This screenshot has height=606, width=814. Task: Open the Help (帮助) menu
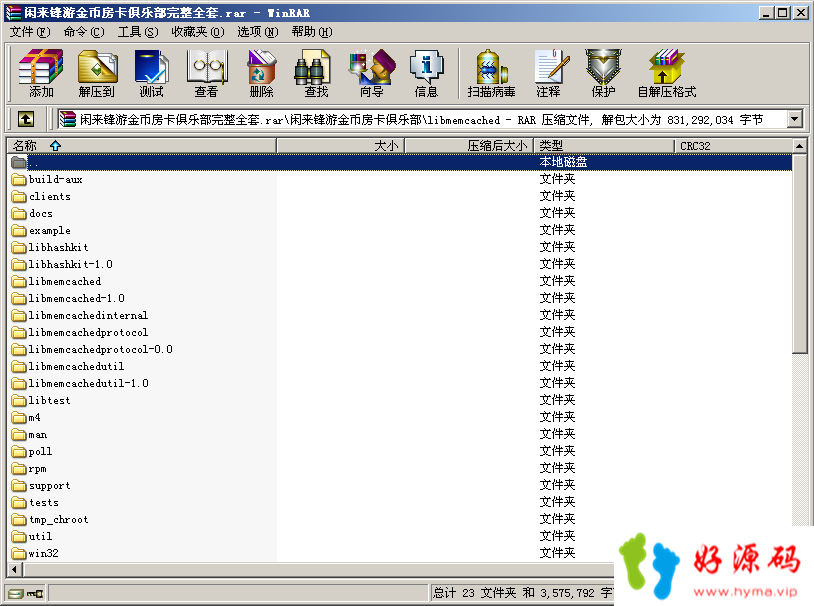coord(312,32)
